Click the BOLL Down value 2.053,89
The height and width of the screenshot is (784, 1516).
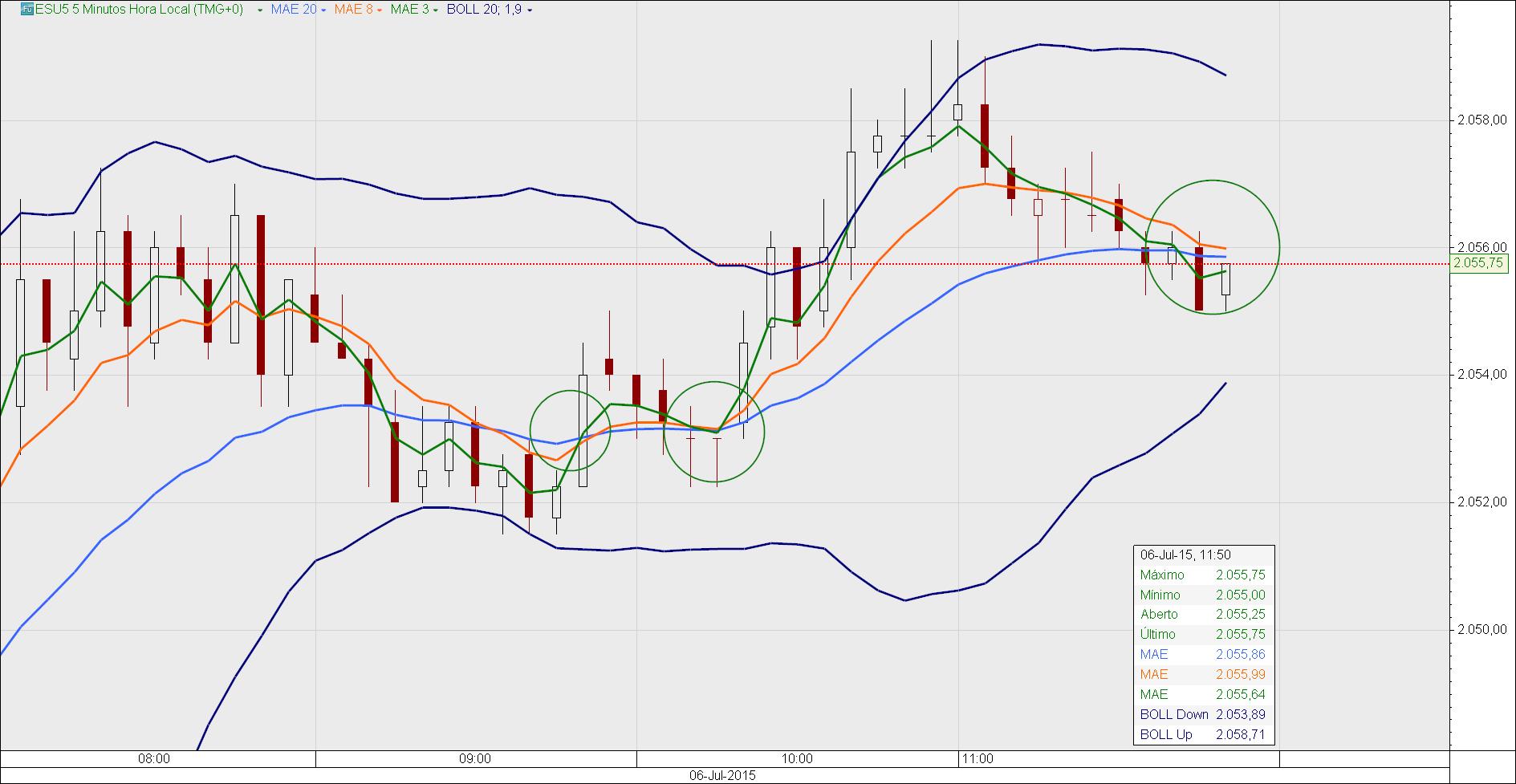1240,715
